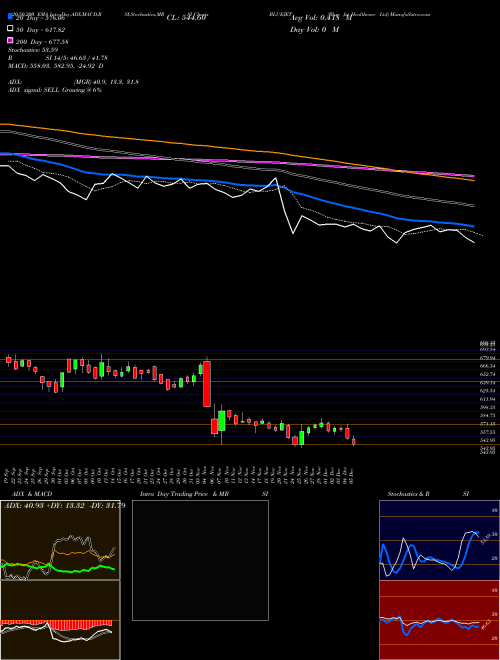Click the 'Day Vol: 0 M' label

(x=314, y=29)
